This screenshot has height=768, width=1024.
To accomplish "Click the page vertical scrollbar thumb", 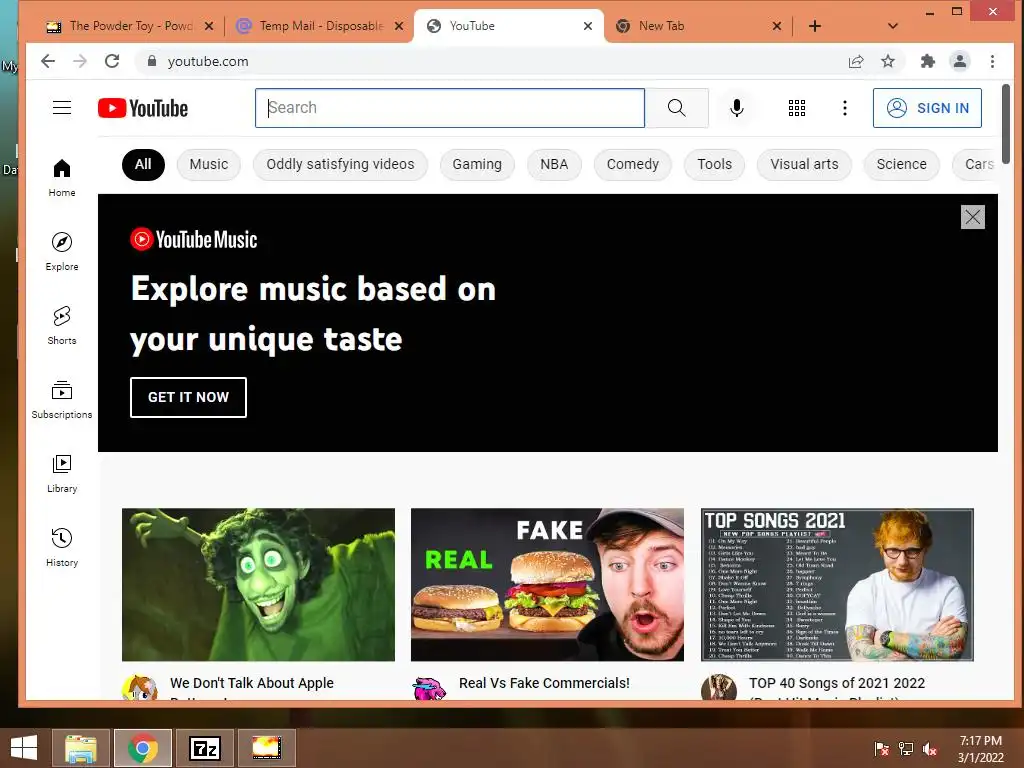I will [x=1006, y=124].
